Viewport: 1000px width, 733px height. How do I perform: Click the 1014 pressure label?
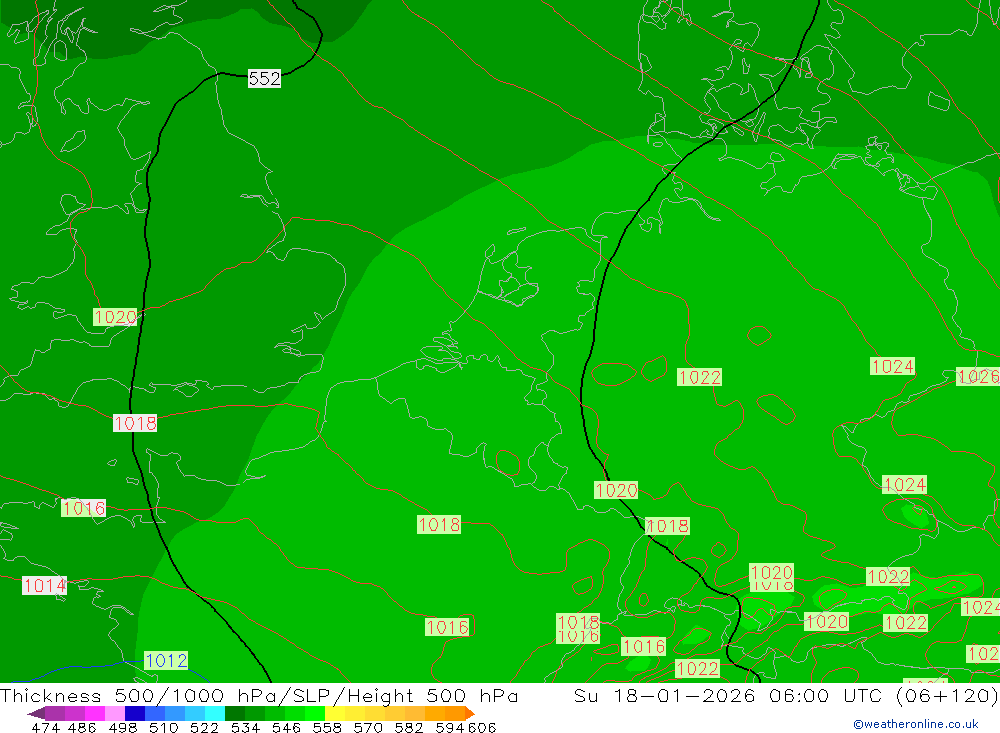[x=44, y=585]
